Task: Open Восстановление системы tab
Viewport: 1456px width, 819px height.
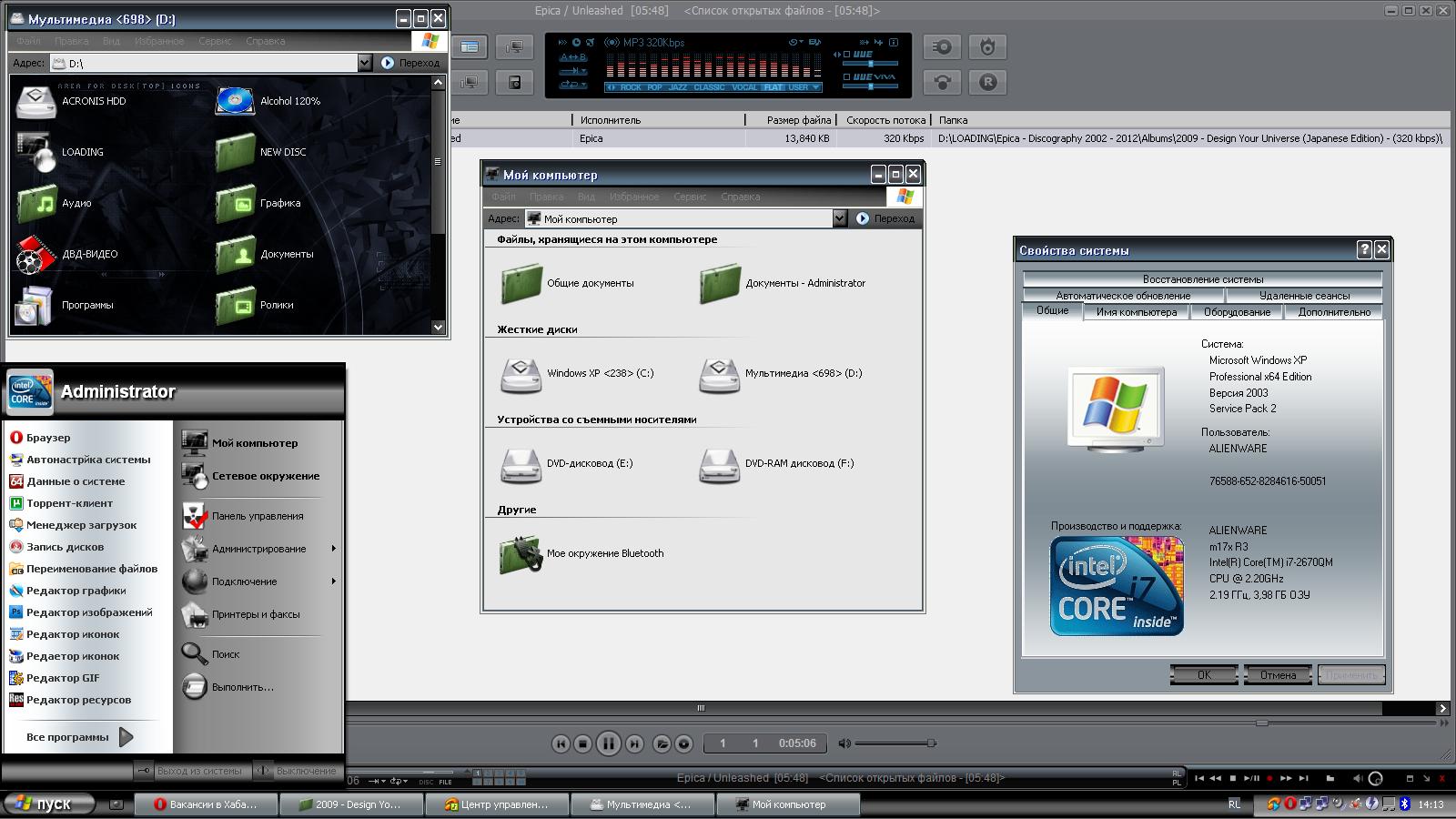Action: tap(1203, 279)
